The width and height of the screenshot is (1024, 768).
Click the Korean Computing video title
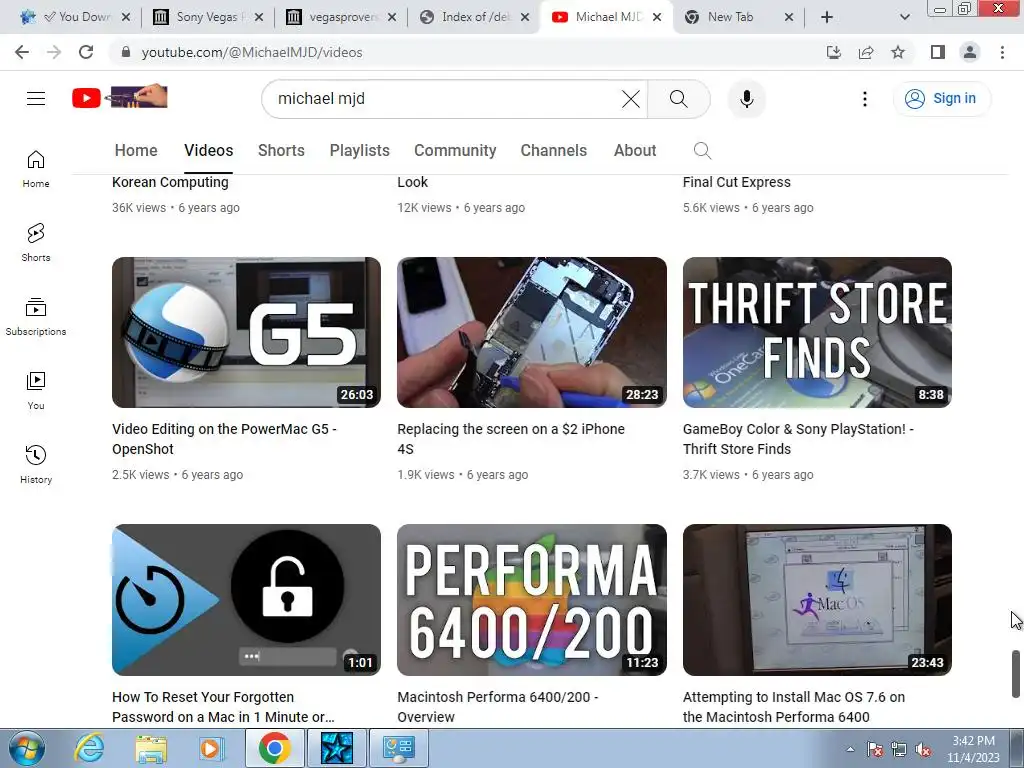click(170, 182)
